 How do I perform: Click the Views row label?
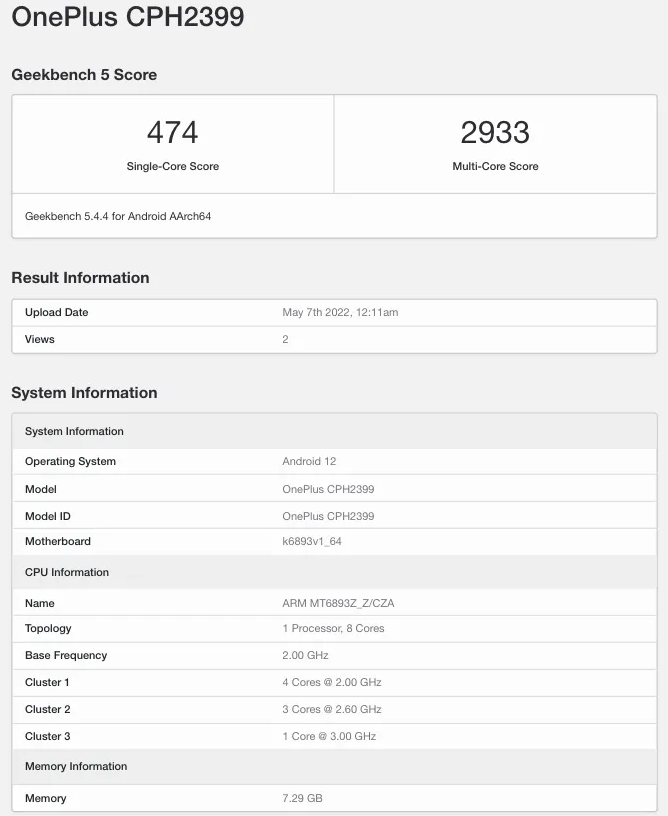tap(40, 340)
